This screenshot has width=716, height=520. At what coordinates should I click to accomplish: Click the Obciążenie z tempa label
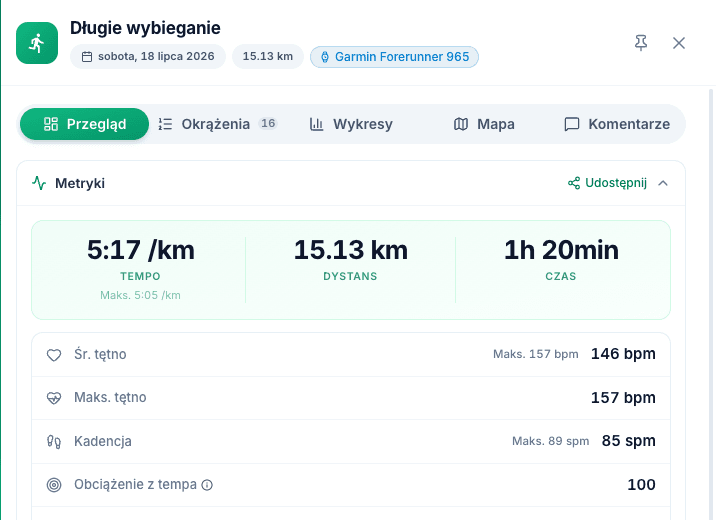(136, 484)
